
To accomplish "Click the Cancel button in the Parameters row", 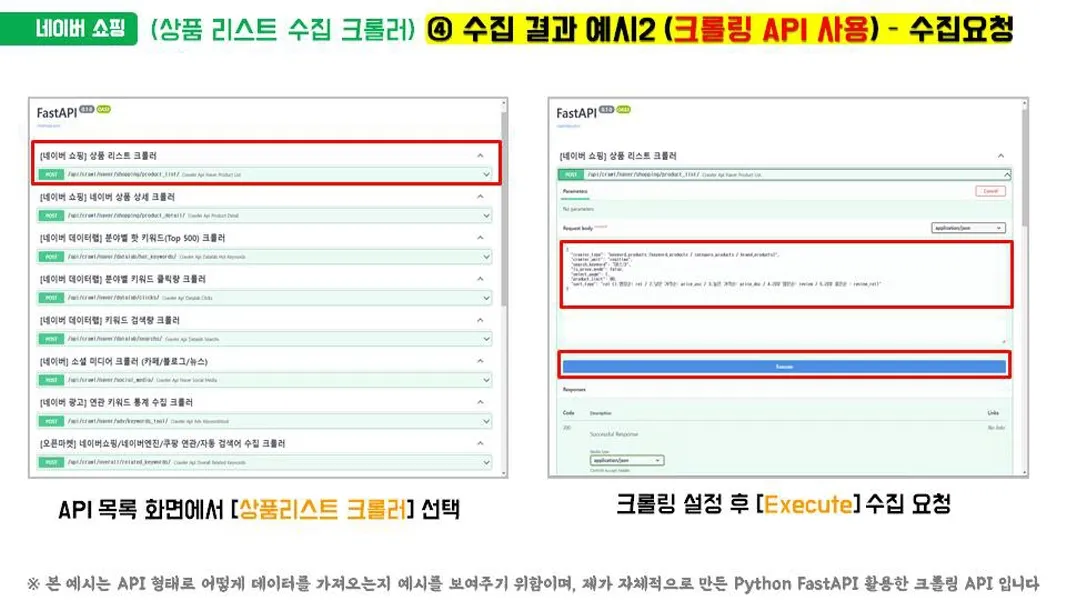I will click(x=991, y=191).
